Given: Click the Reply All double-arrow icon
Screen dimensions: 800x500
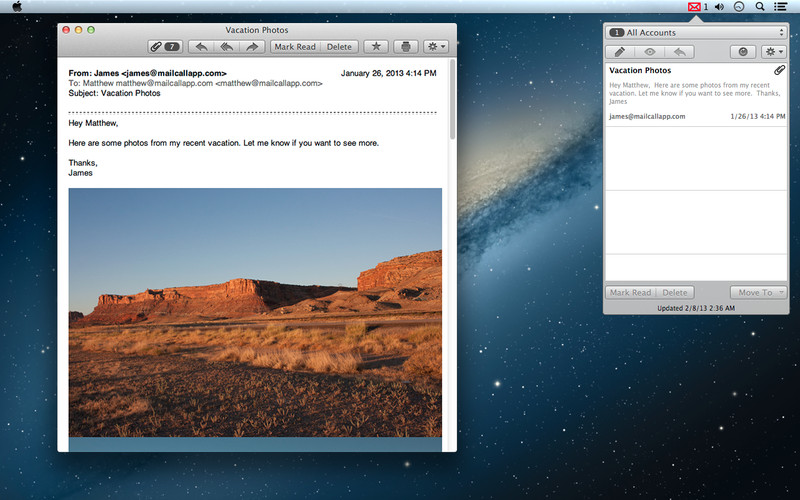Looking at the screenshot, I should point(227,46).
